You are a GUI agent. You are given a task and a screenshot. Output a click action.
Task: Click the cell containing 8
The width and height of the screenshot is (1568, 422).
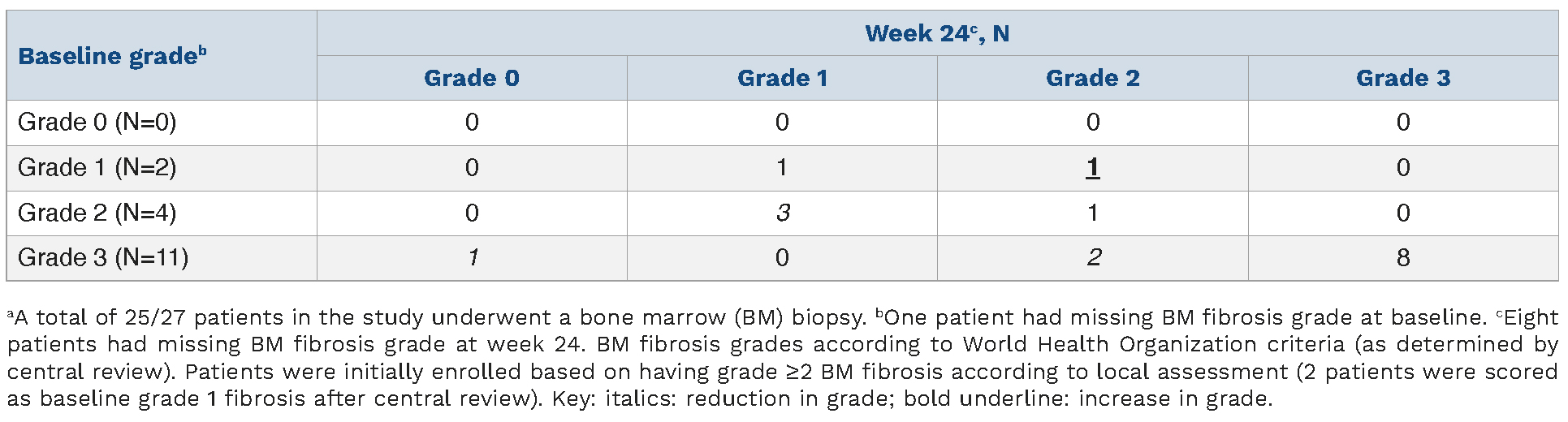click(x=1402, y=258)
